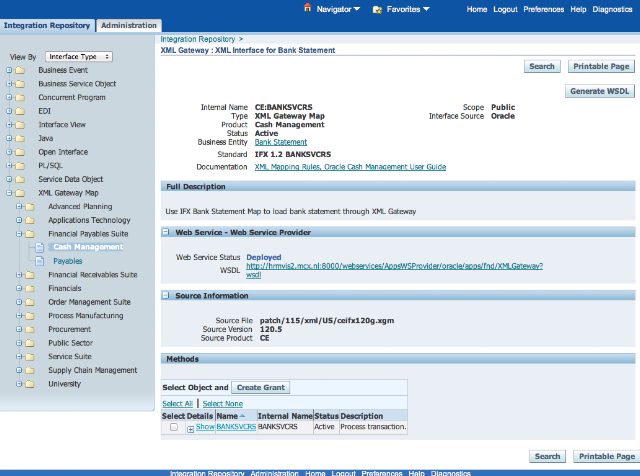
Task: Open the Navigator dropdown menu
Action: [338, 9]
